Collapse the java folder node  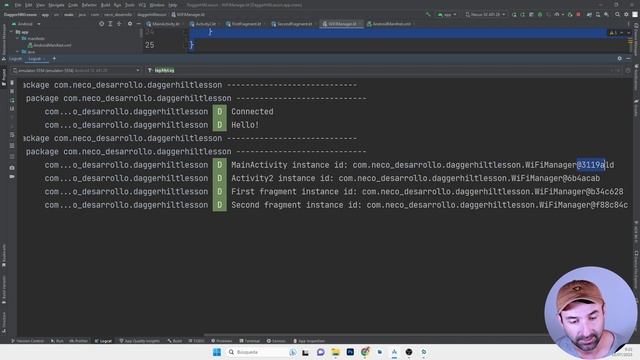[x=18, y=52]
